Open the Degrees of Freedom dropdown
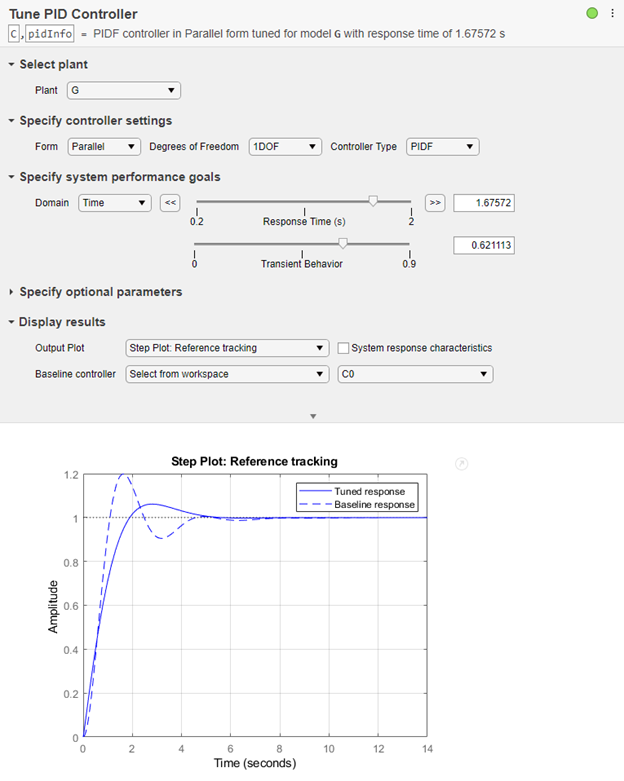 pos(285,147)
